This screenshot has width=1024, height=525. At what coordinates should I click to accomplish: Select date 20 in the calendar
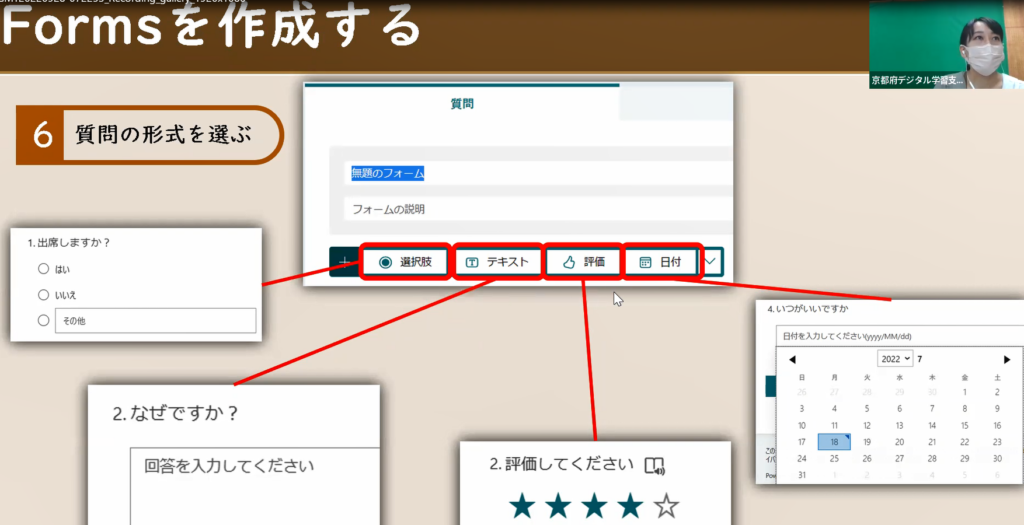click(x=899, y=442)
